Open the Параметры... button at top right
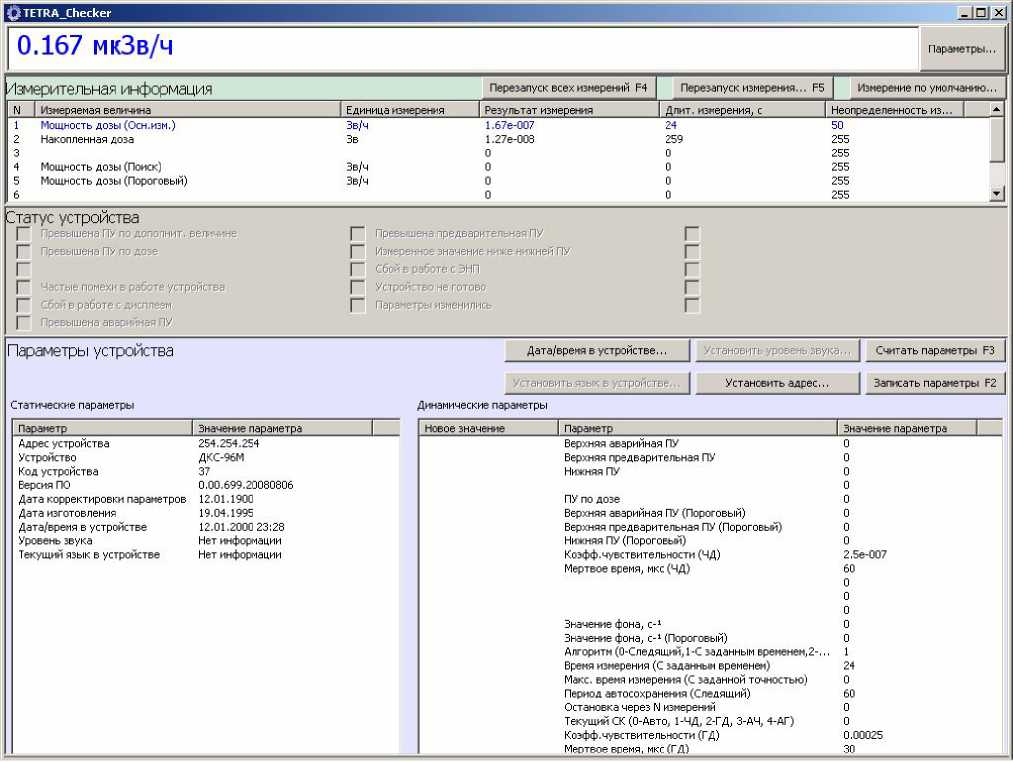Screen dimensions: 1013x762 coord(961,49)
